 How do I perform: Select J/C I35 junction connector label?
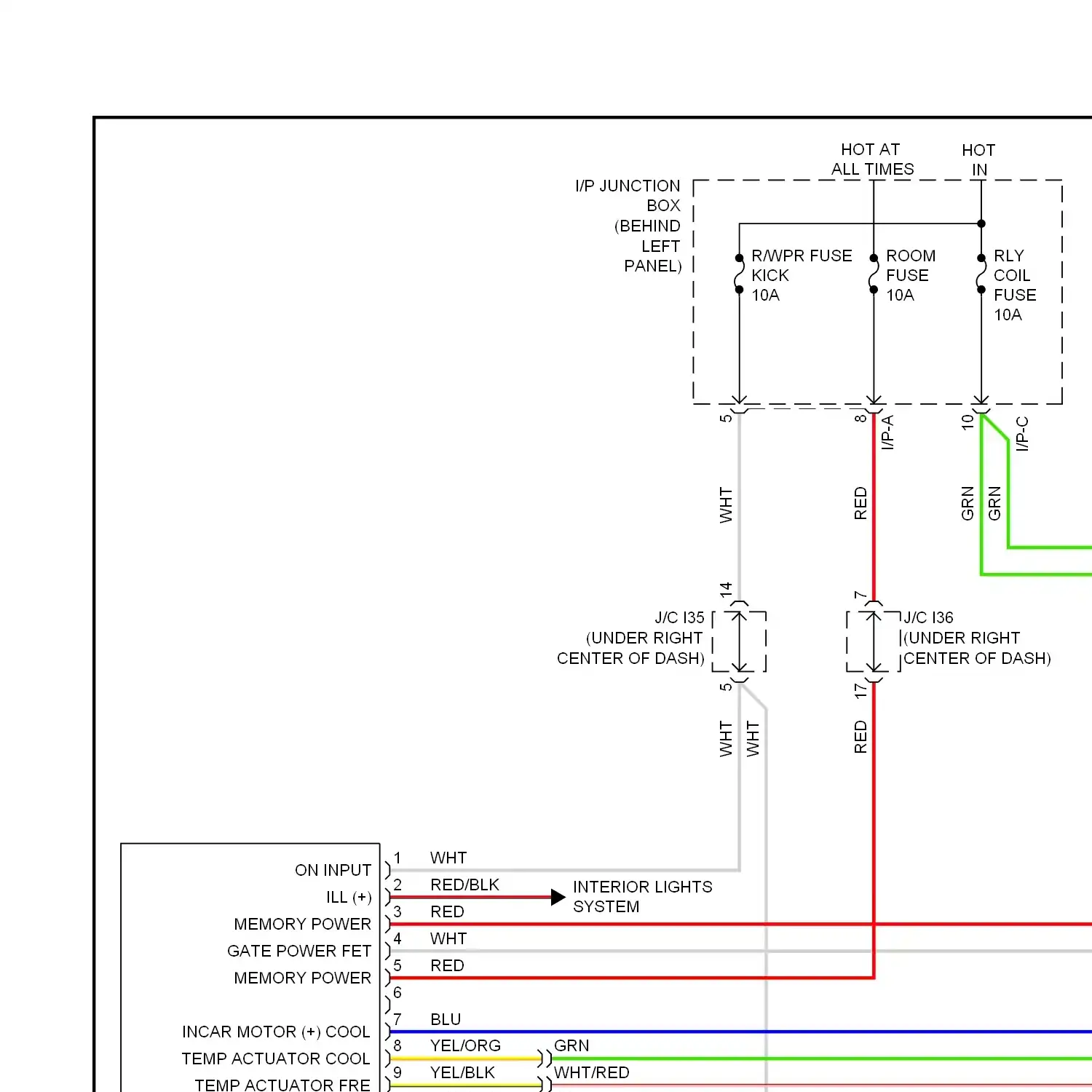(630, 638)
